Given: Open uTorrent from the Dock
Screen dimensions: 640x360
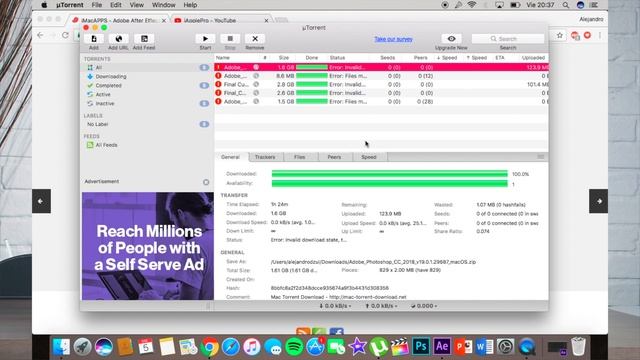Looking at the screenshot, I should tap(378, 347).
